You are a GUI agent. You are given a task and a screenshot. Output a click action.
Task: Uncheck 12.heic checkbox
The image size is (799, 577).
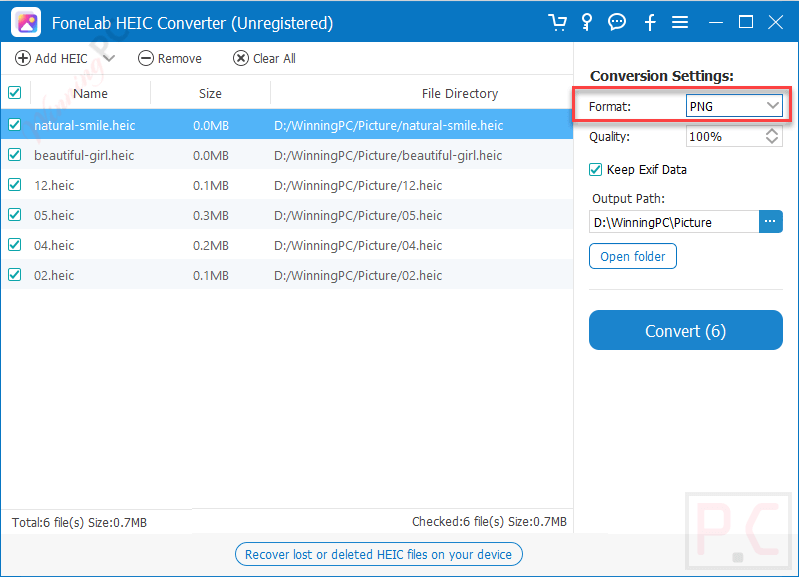15,185
